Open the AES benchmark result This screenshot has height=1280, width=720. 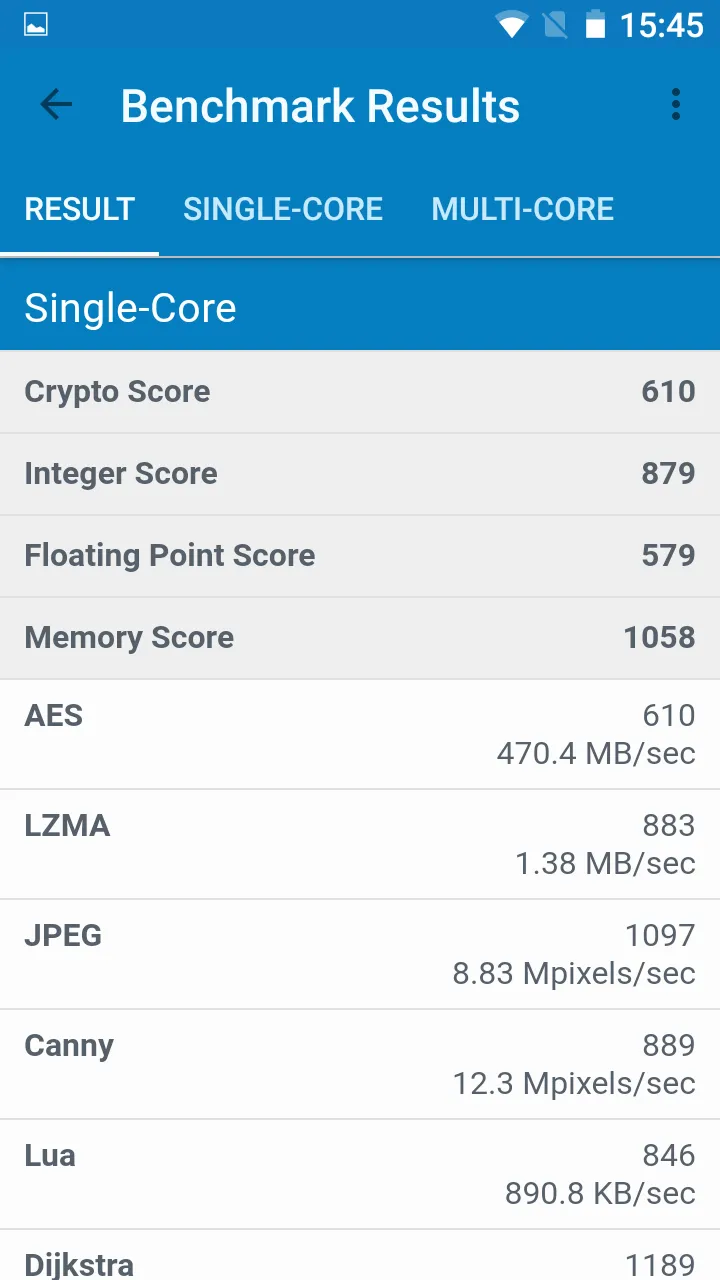point(360,734)
